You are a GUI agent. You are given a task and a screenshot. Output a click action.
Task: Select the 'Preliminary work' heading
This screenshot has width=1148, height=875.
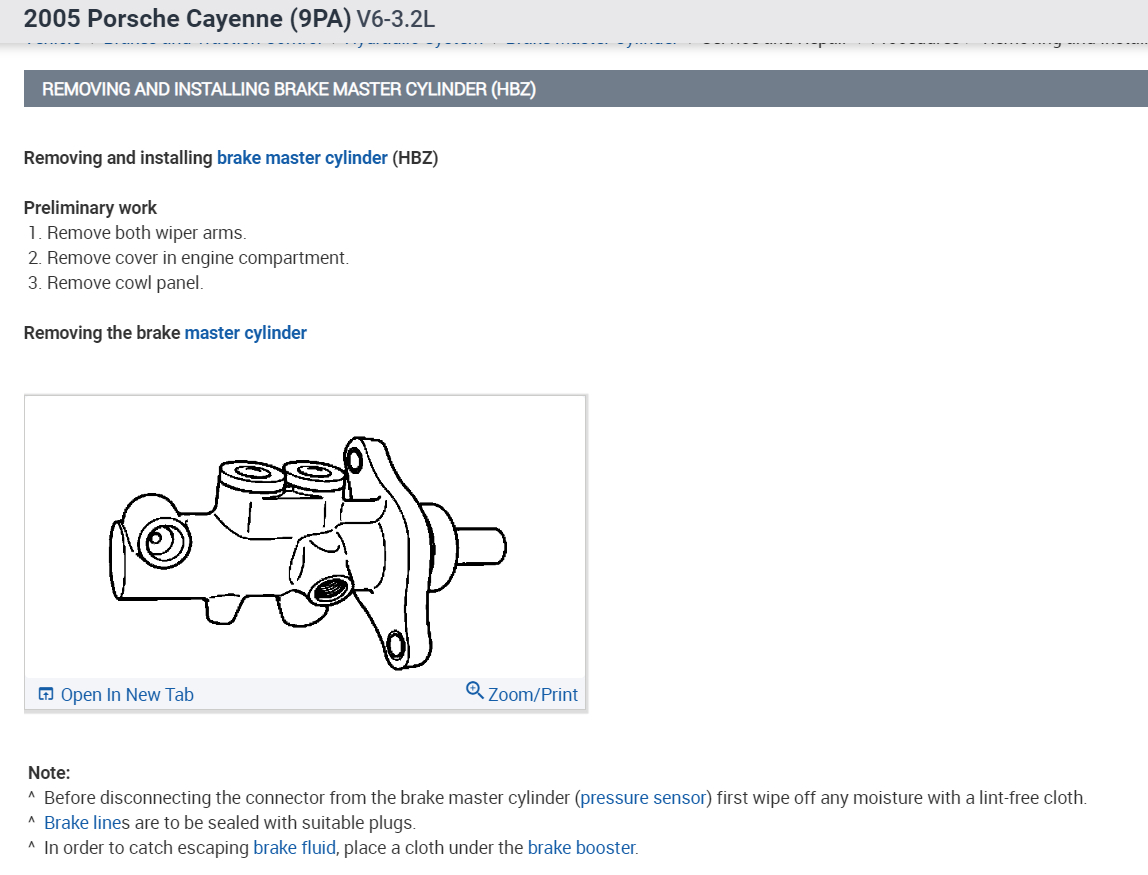[x=90, y=208]
